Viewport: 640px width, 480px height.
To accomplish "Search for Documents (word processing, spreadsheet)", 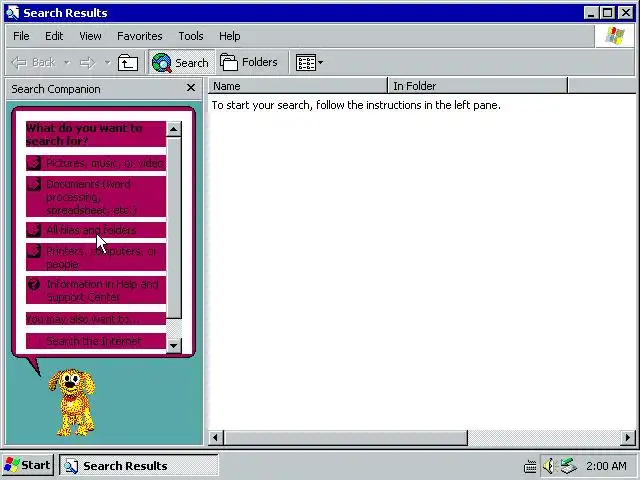I will click(96, 197).
